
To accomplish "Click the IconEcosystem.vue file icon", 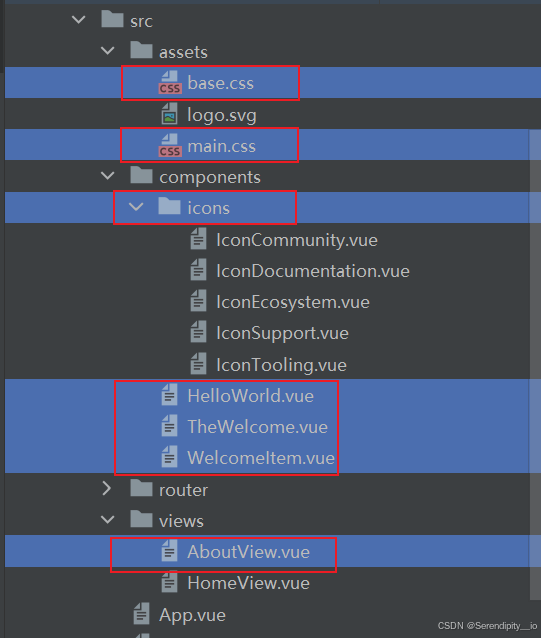I will pos(198,301).
